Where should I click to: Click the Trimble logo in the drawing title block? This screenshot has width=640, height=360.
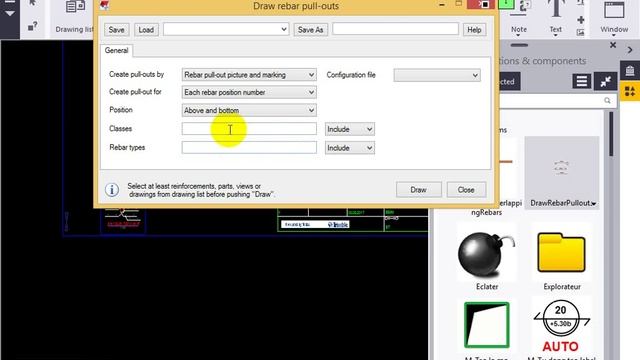(338, 224)
